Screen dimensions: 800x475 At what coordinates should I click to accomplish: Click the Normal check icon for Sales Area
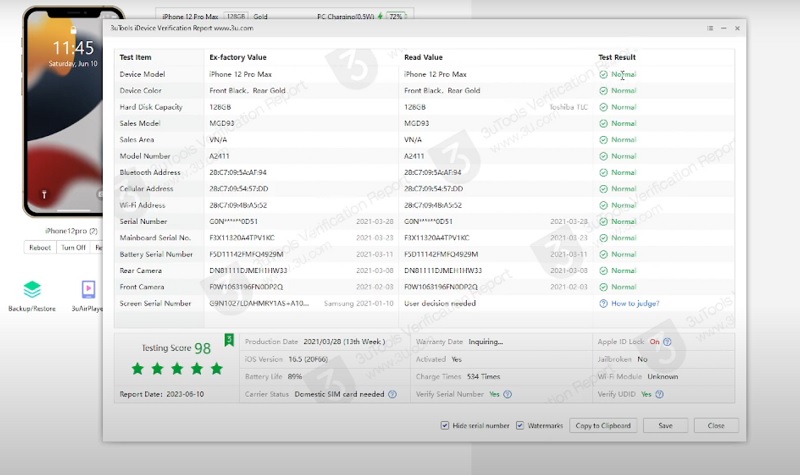(x=604, y=140)
